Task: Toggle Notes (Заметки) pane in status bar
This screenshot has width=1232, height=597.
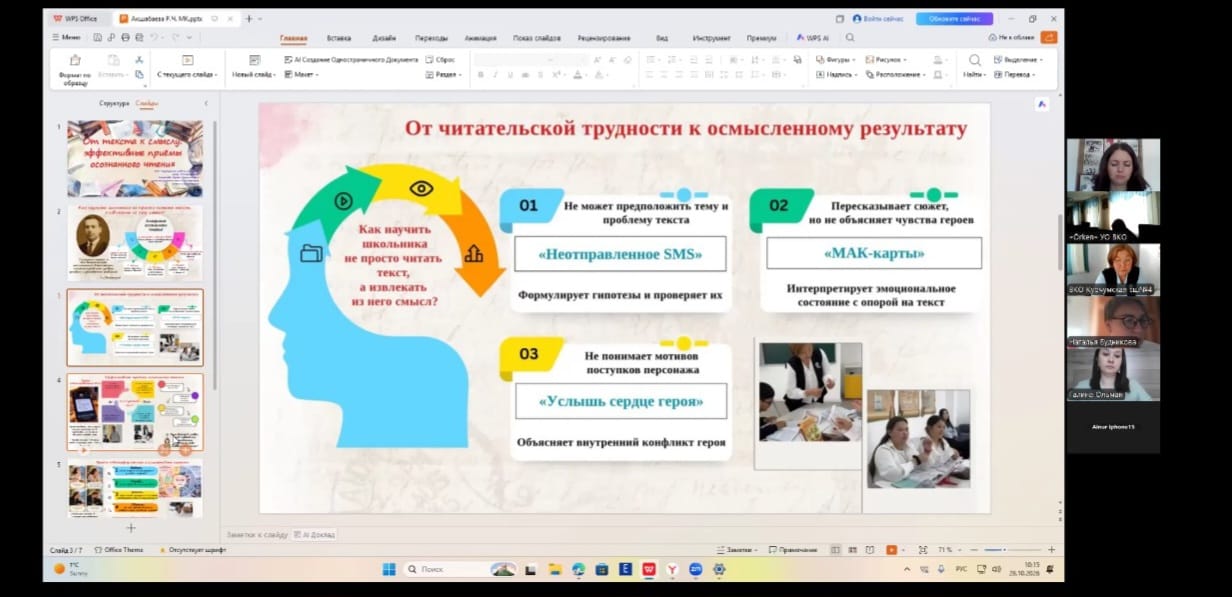Action: point(737,550)
